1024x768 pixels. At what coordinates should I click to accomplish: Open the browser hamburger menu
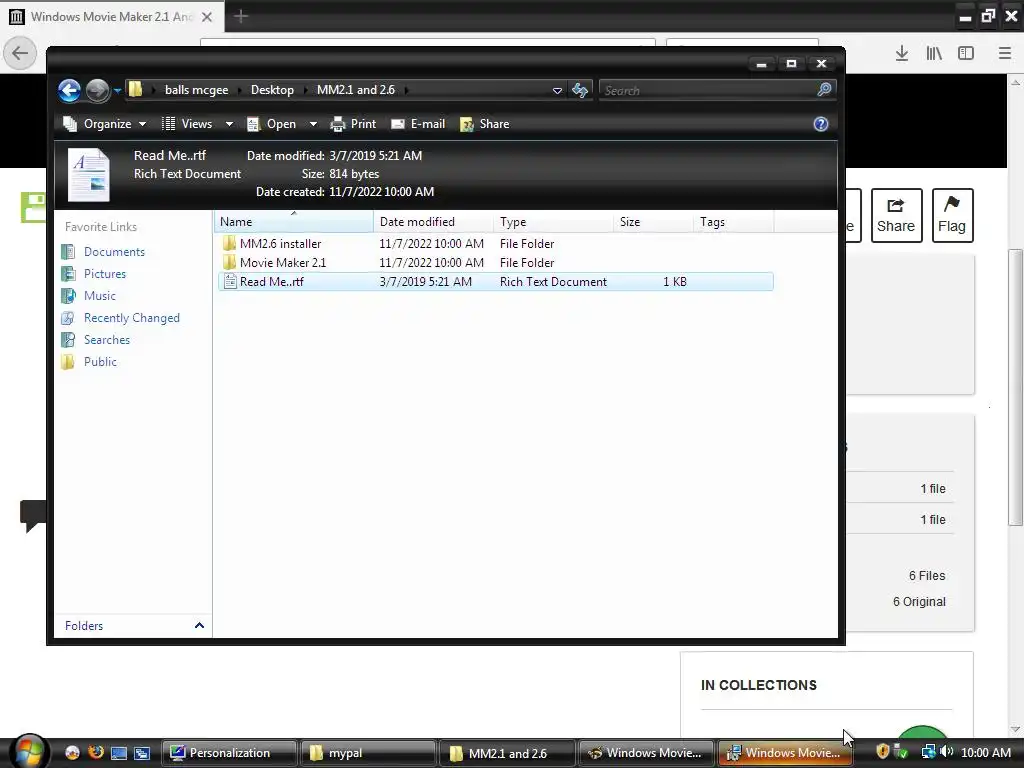1005,54
